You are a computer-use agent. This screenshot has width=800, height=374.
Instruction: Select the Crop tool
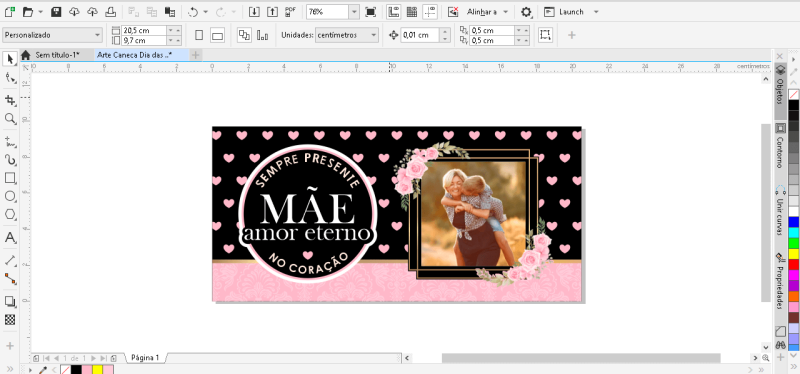pyautogui.click(x=10, y=100)
